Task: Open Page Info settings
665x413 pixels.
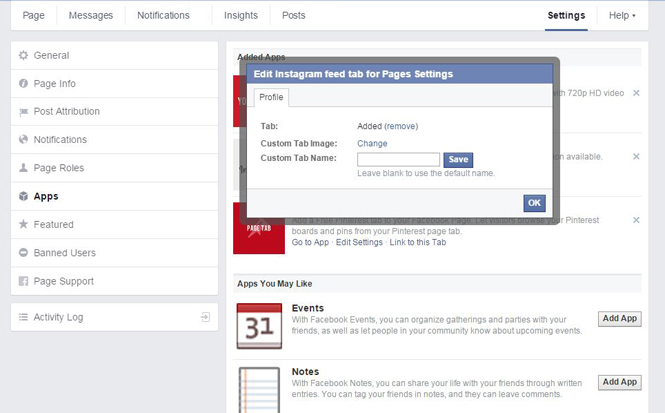Action: click(x=115, y=84)
